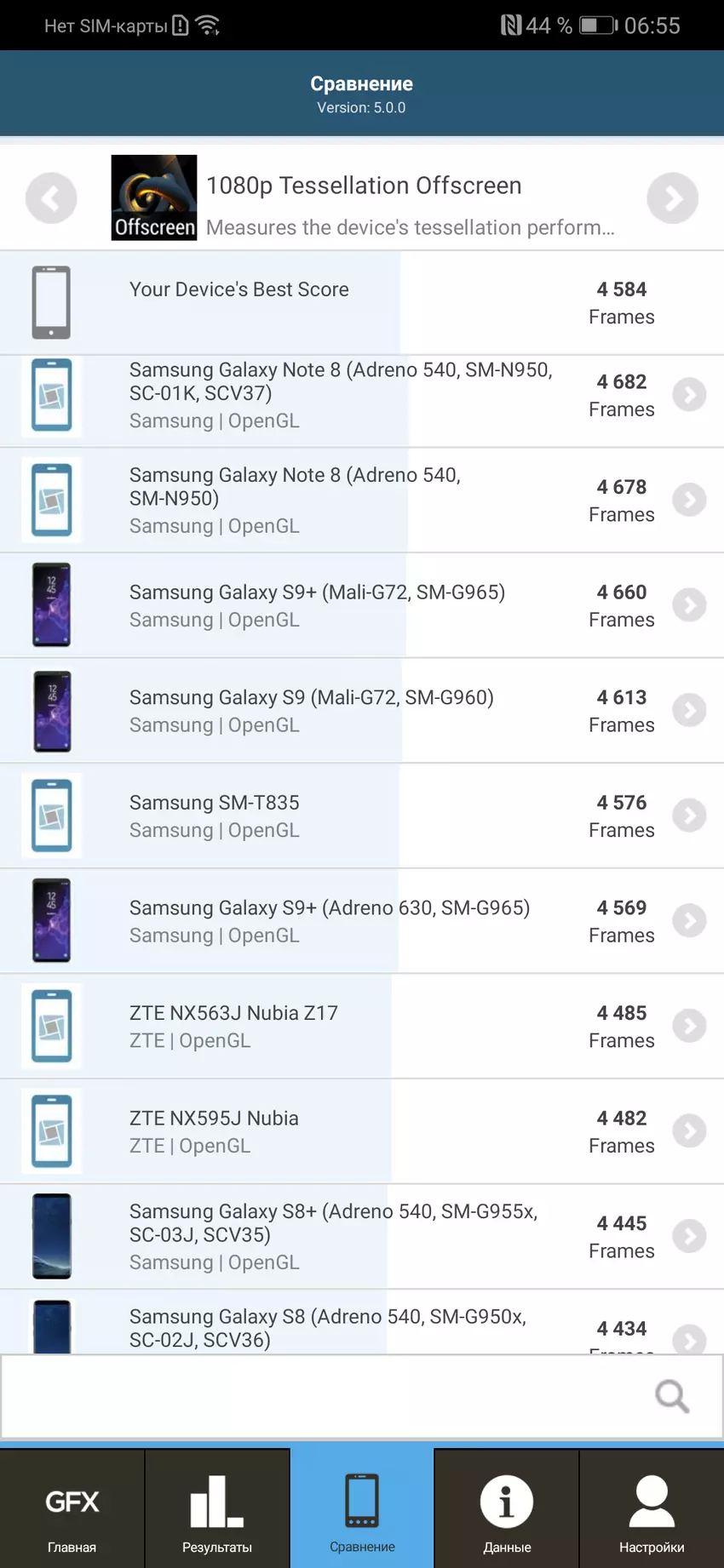Expand Samsung SM-T835 details chevron
The height and width of the screenshot is (1568, 724).
[689, 815]
